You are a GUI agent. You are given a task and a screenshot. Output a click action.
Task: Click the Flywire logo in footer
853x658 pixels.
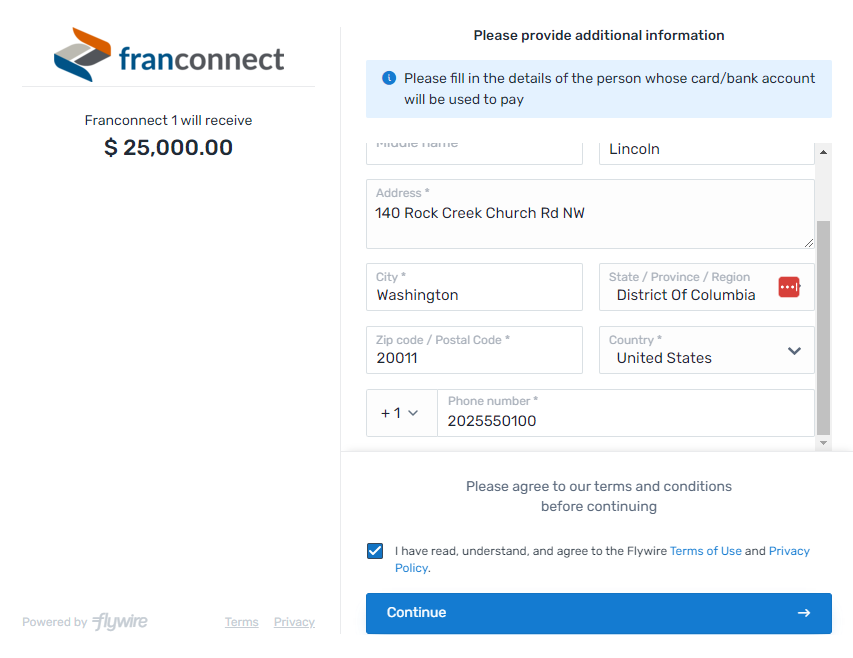[x=120, y=621]
